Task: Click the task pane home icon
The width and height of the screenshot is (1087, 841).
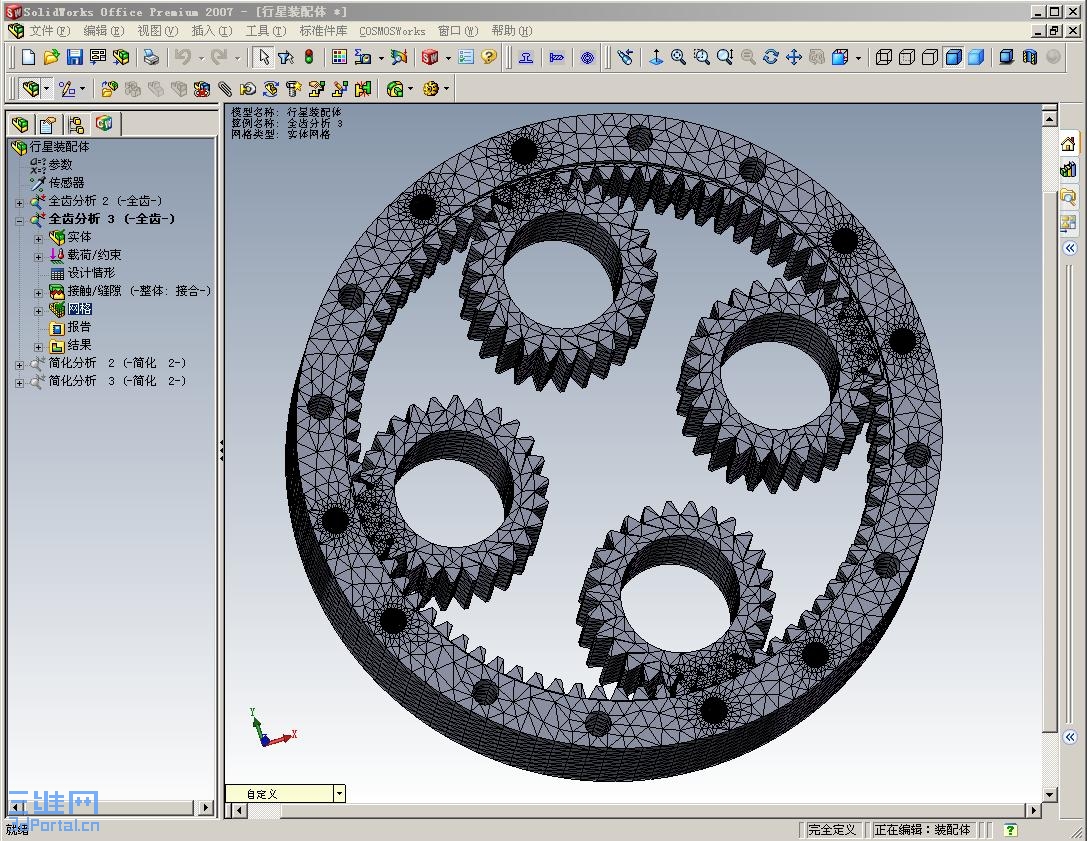Action: pyautogui.click(x=1068, y=144)
